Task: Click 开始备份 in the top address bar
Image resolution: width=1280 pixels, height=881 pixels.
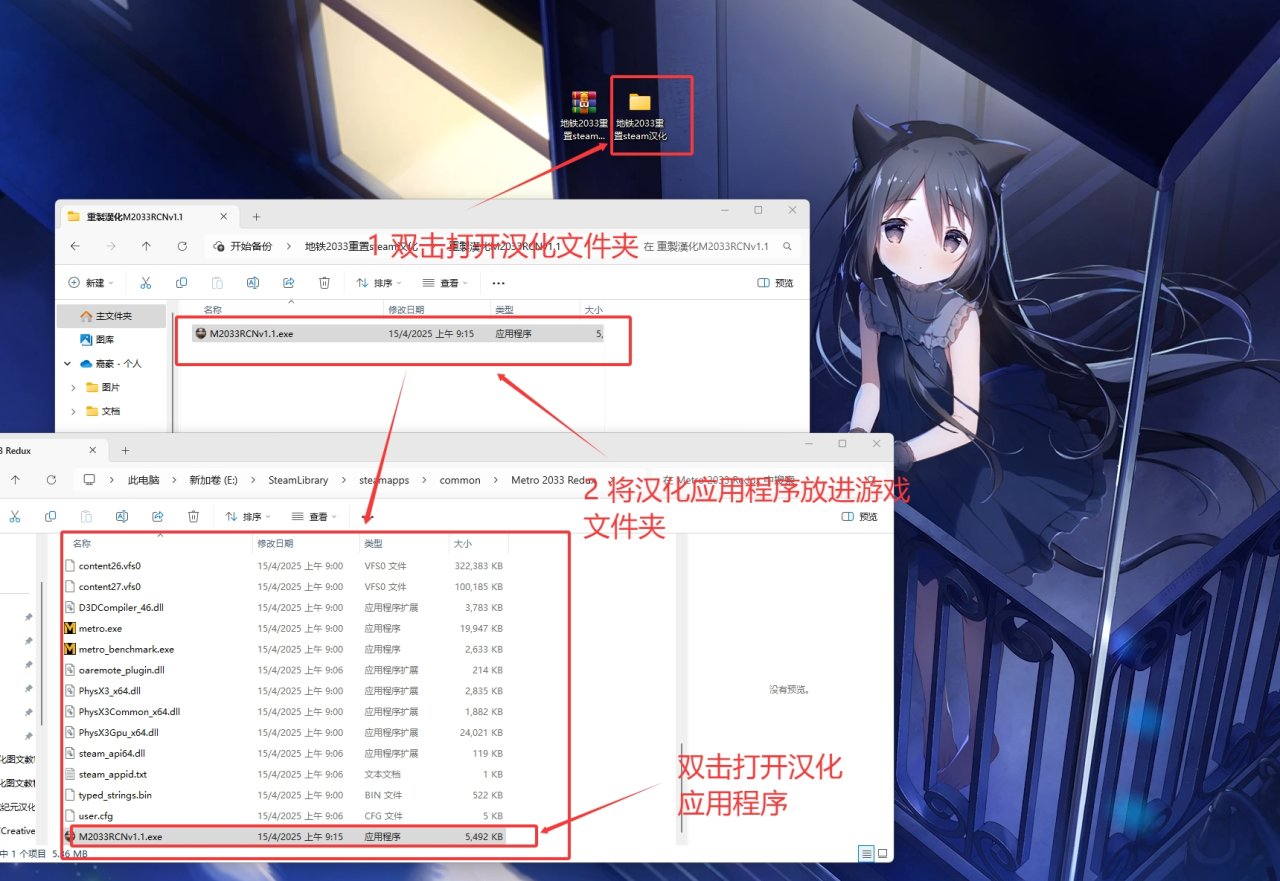Action: (x=251, y=246)
